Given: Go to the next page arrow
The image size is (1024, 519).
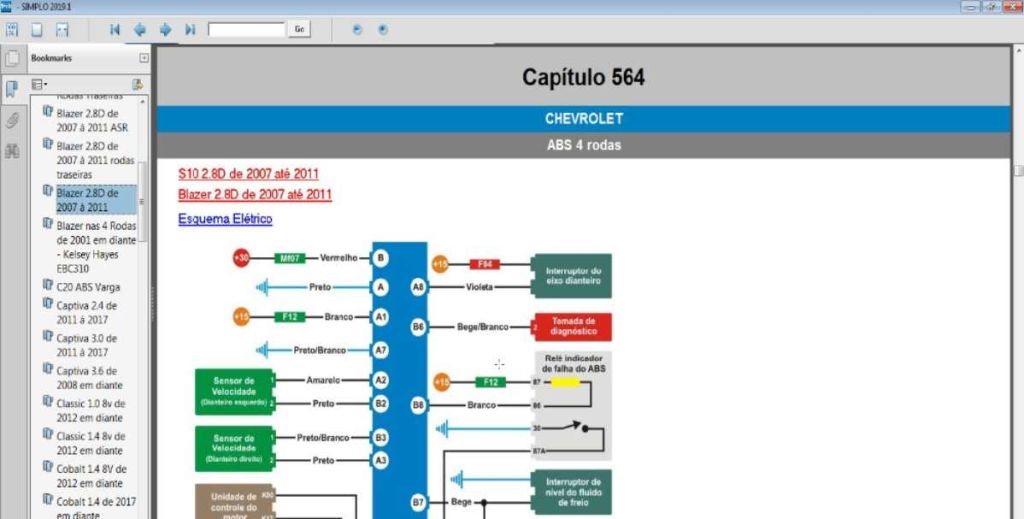Looking at the screenshot, I should [165, 29].
